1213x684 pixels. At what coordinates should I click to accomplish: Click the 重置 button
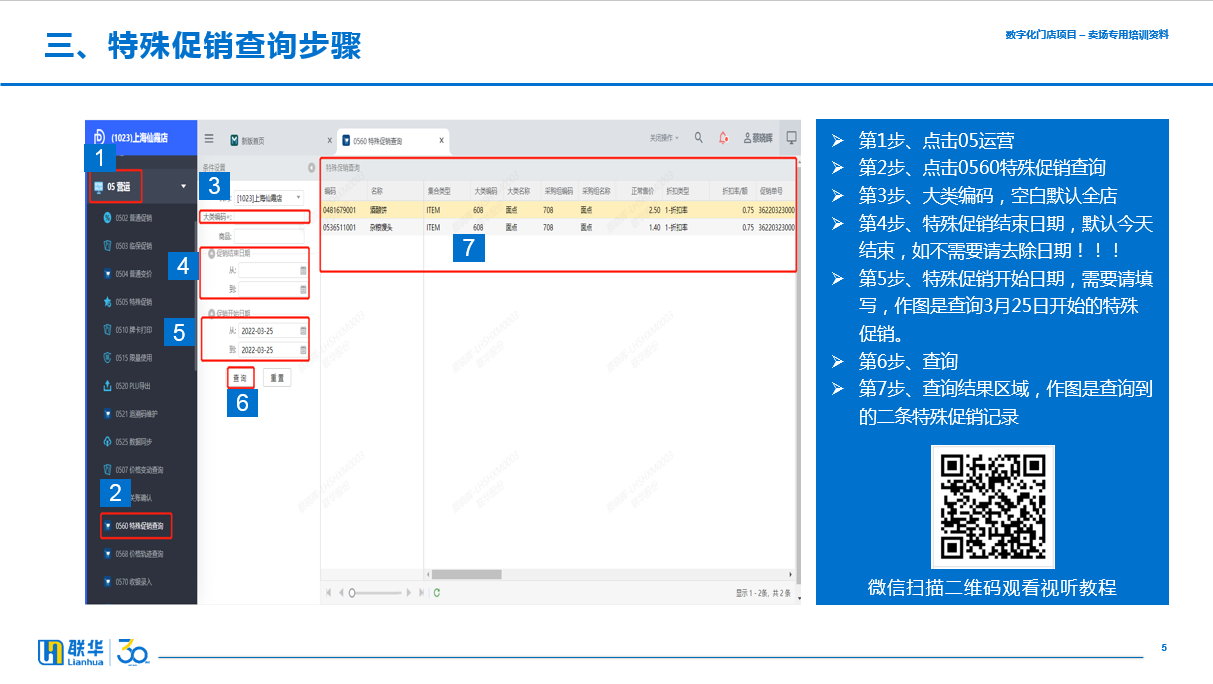tap(277, 378)
